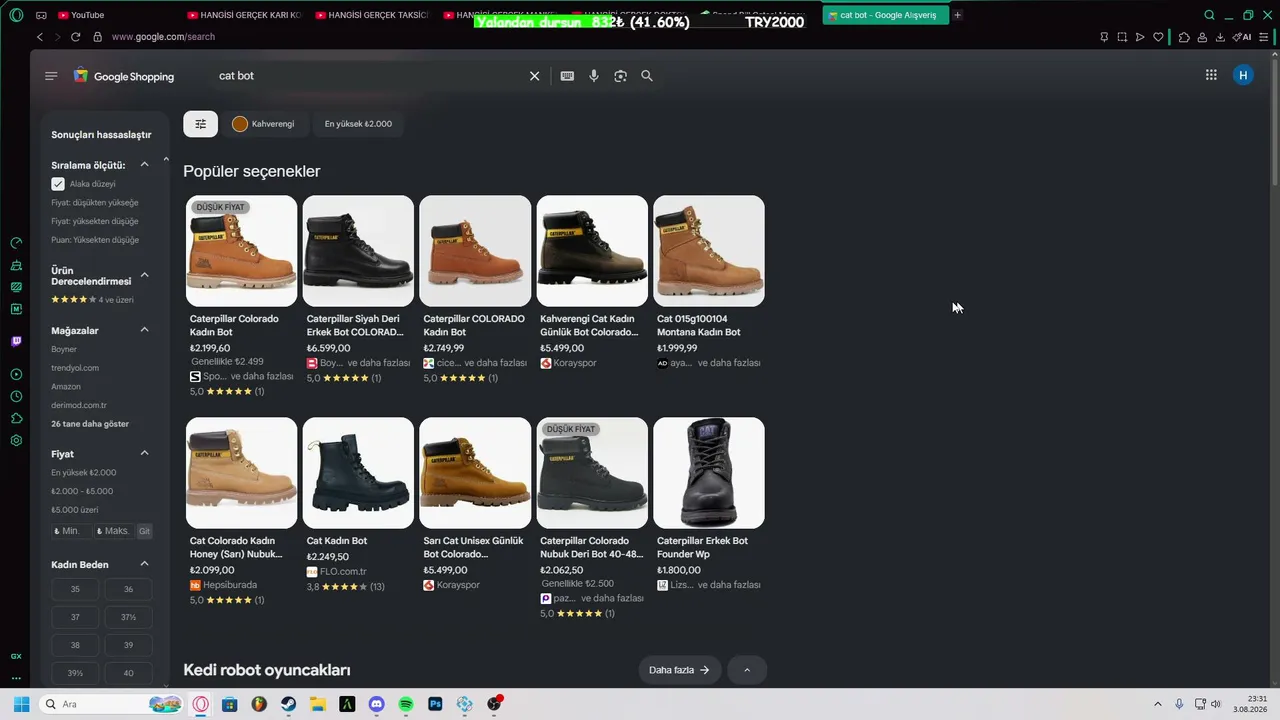Open the browser downloads icon
Screen dimensions: 1280x720
click(1220, 37)
